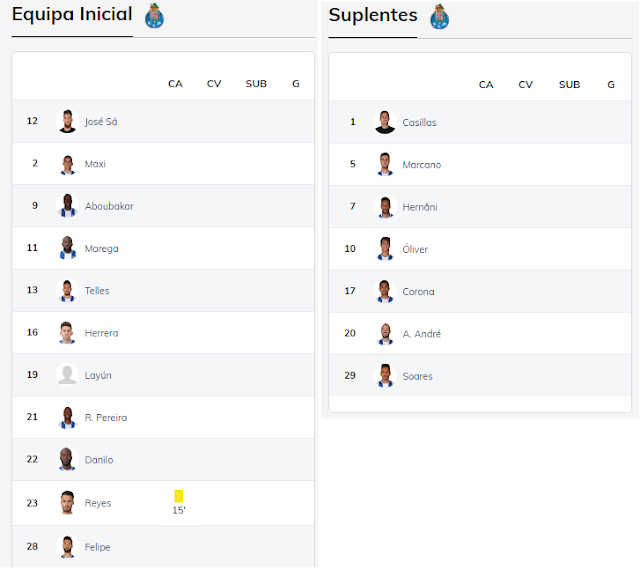640x570 pixels.
Task: Click Danilo's player avatar
Action: click(67, 460)
